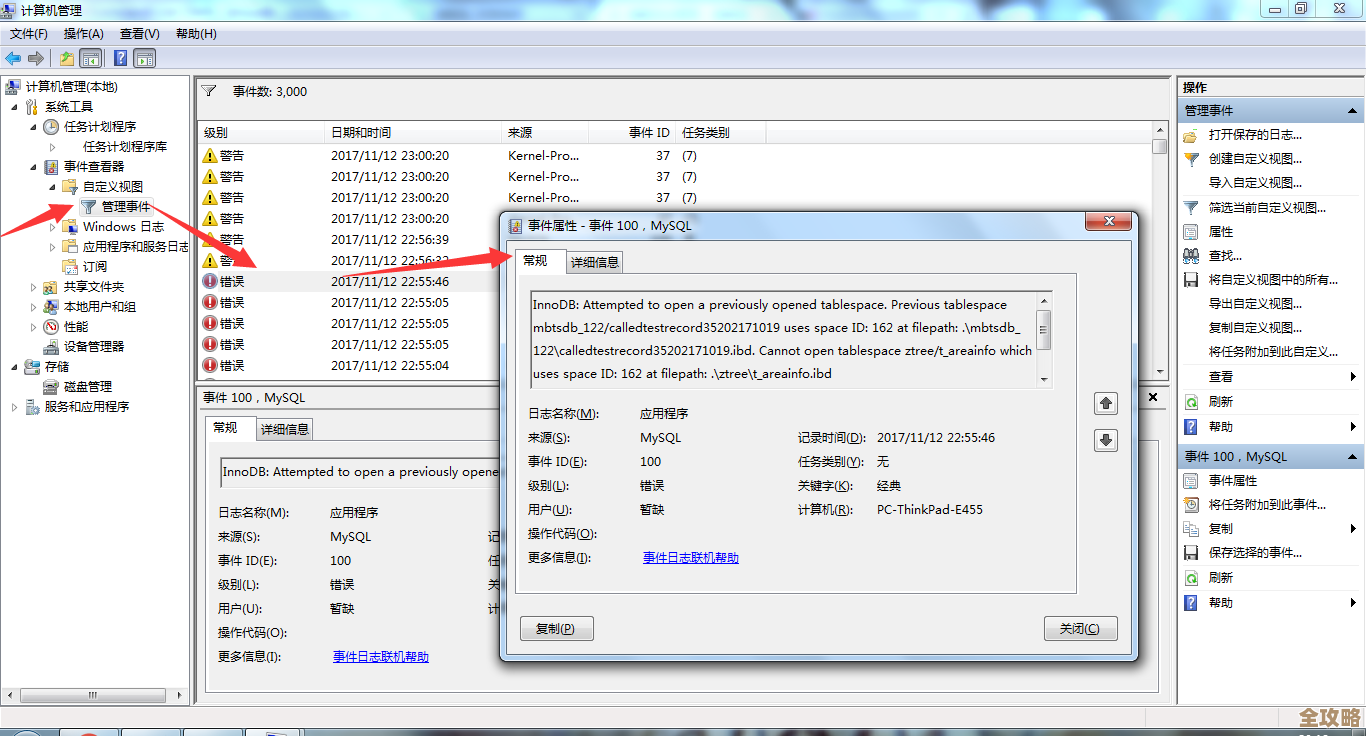The image size is (1366, 736).
Task: Click the 帮助 question mark toolbar icon
Action: point(121,57)
